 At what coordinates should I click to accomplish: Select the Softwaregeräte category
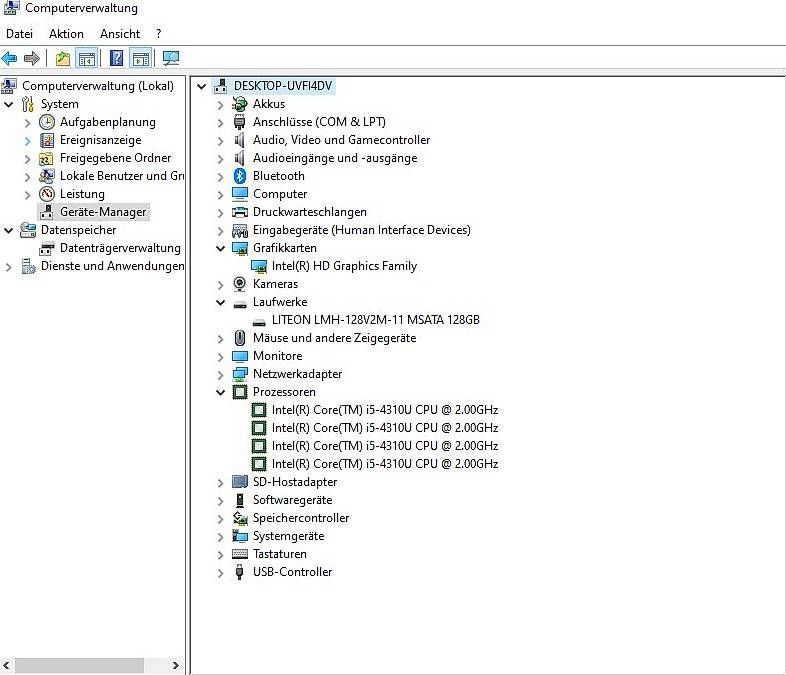point(292,500)
